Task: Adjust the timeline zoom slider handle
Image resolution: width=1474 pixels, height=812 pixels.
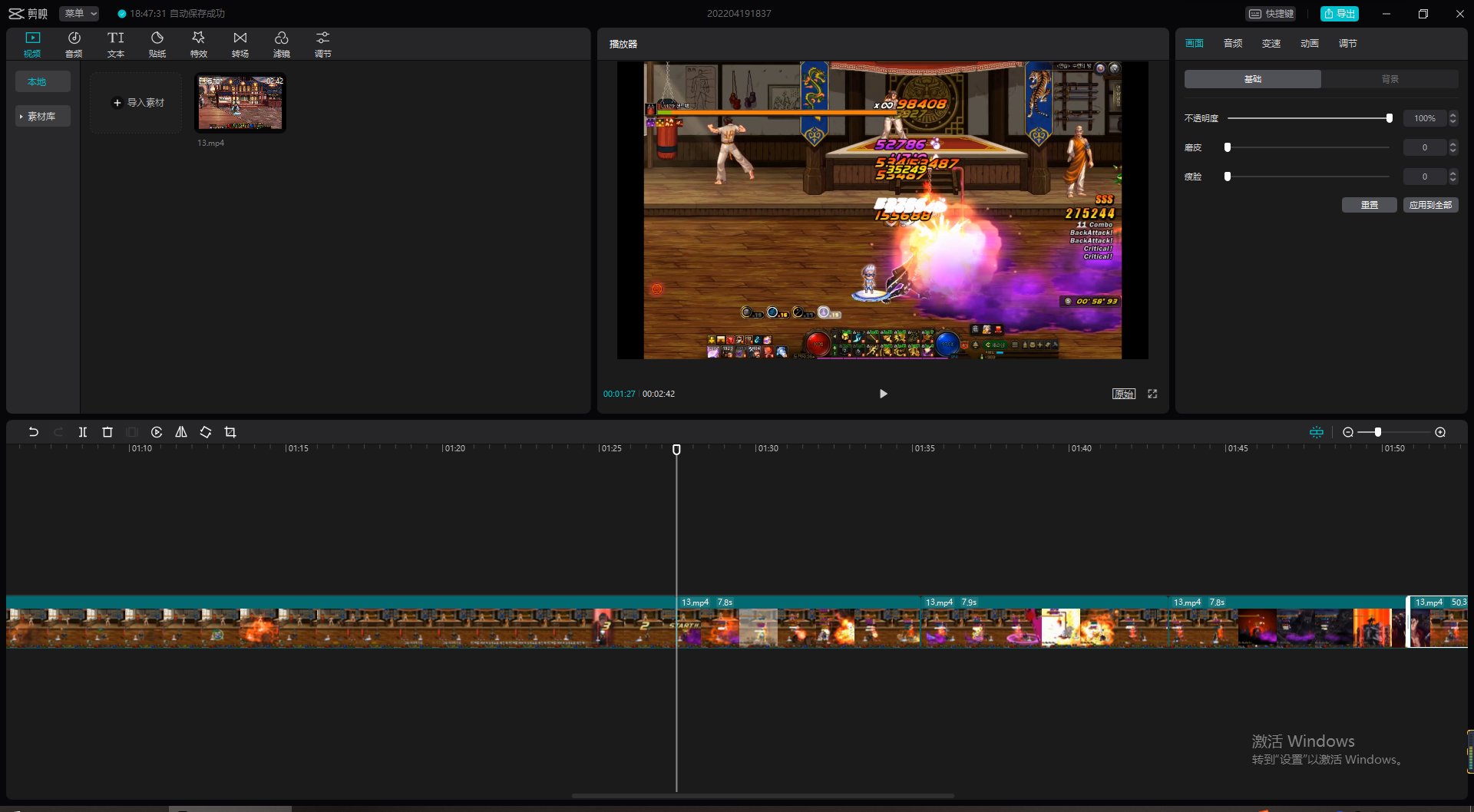Action: click(x=1378, y=432)
